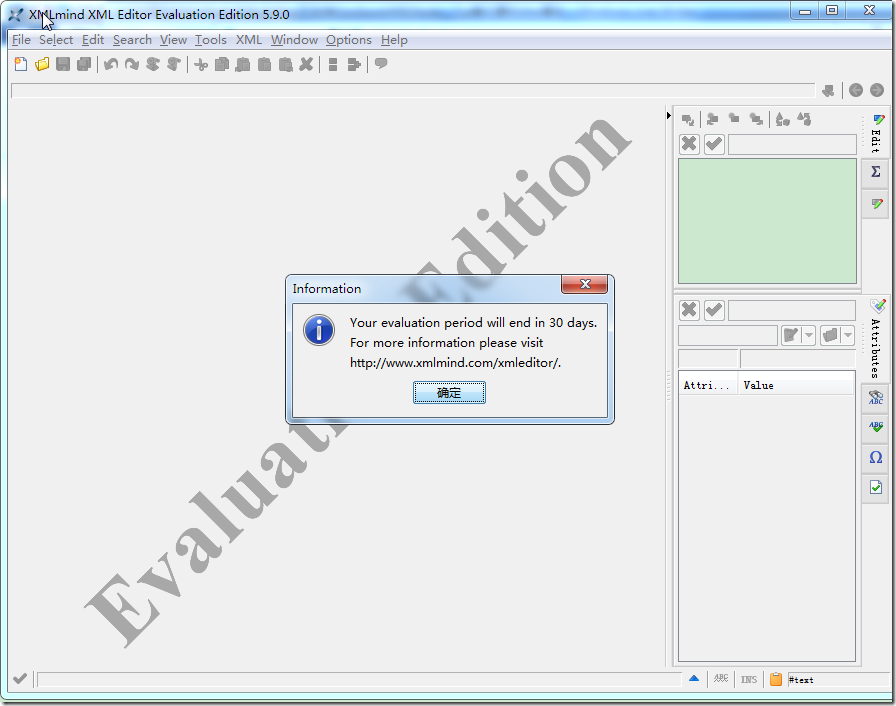Click the Paste Before icon
The width and height of the screenshot is (896, 706).
243,65
